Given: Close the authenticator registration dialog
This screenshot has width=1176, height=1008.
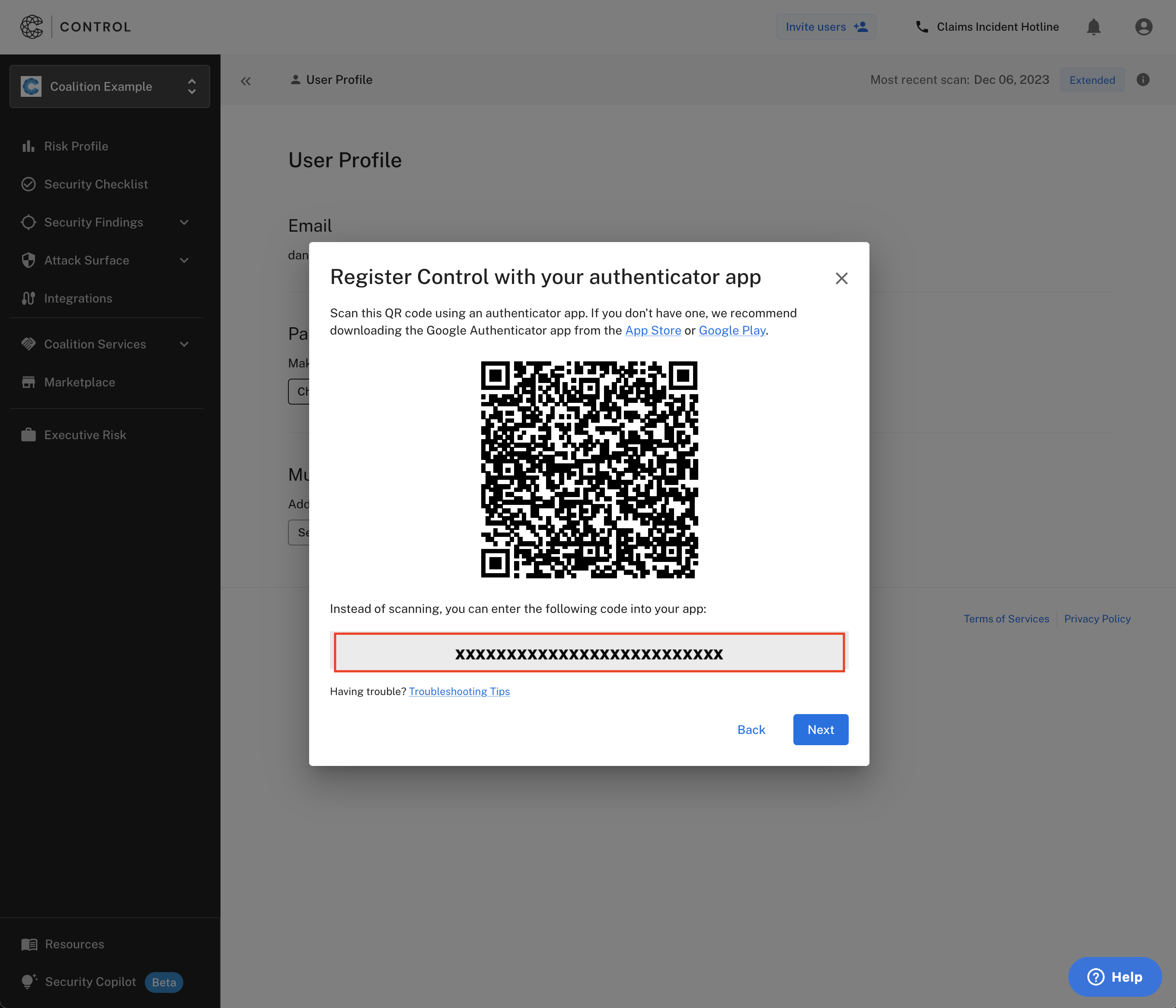Looking at the screenshot, I should tap(841, 278).
